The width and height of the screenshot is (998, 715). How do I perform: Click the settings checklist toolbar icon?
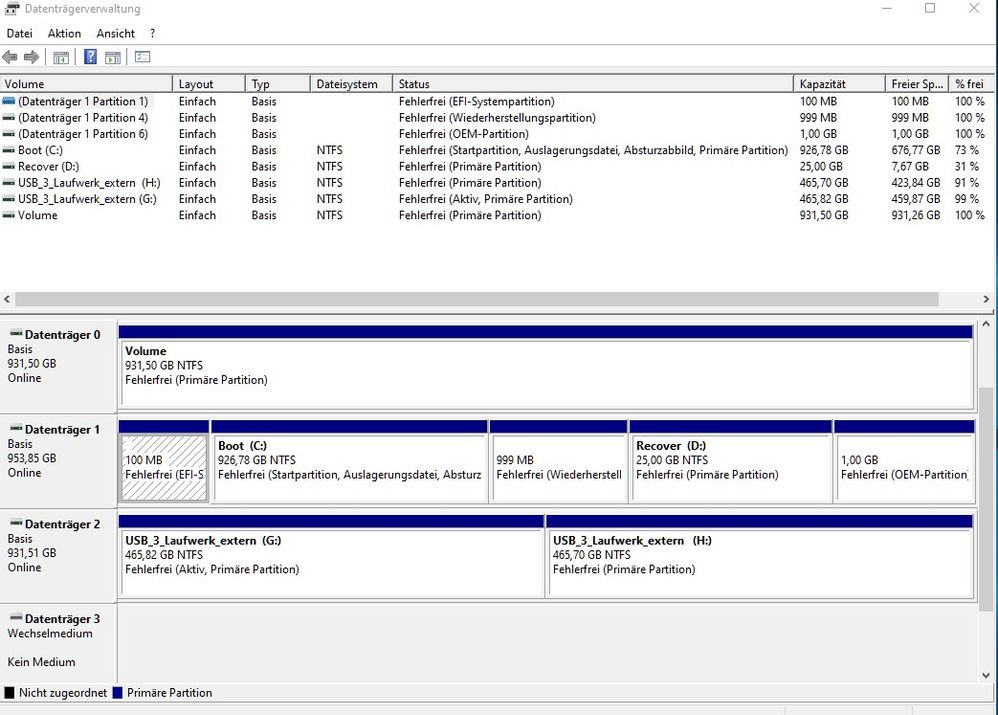(142, 57)
